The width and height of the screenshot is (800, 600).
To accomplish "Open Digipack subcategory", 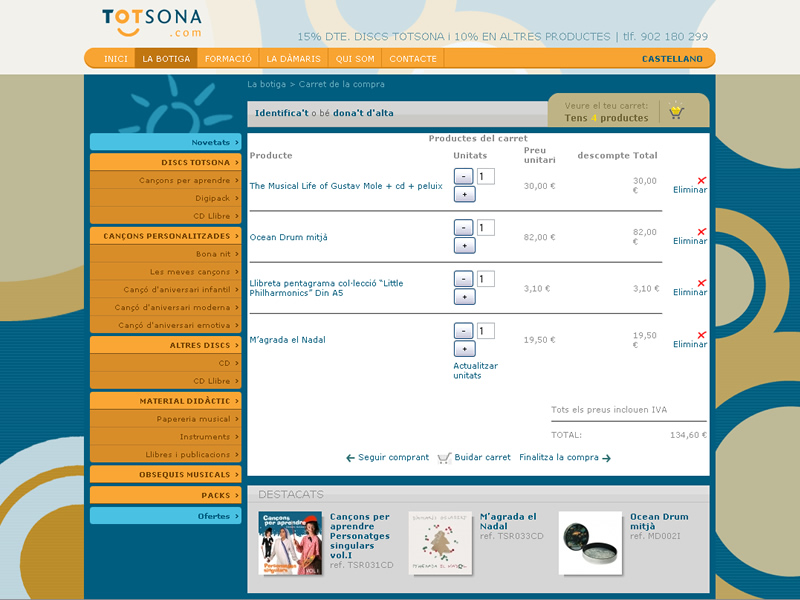I will click(x=165, y=198).
